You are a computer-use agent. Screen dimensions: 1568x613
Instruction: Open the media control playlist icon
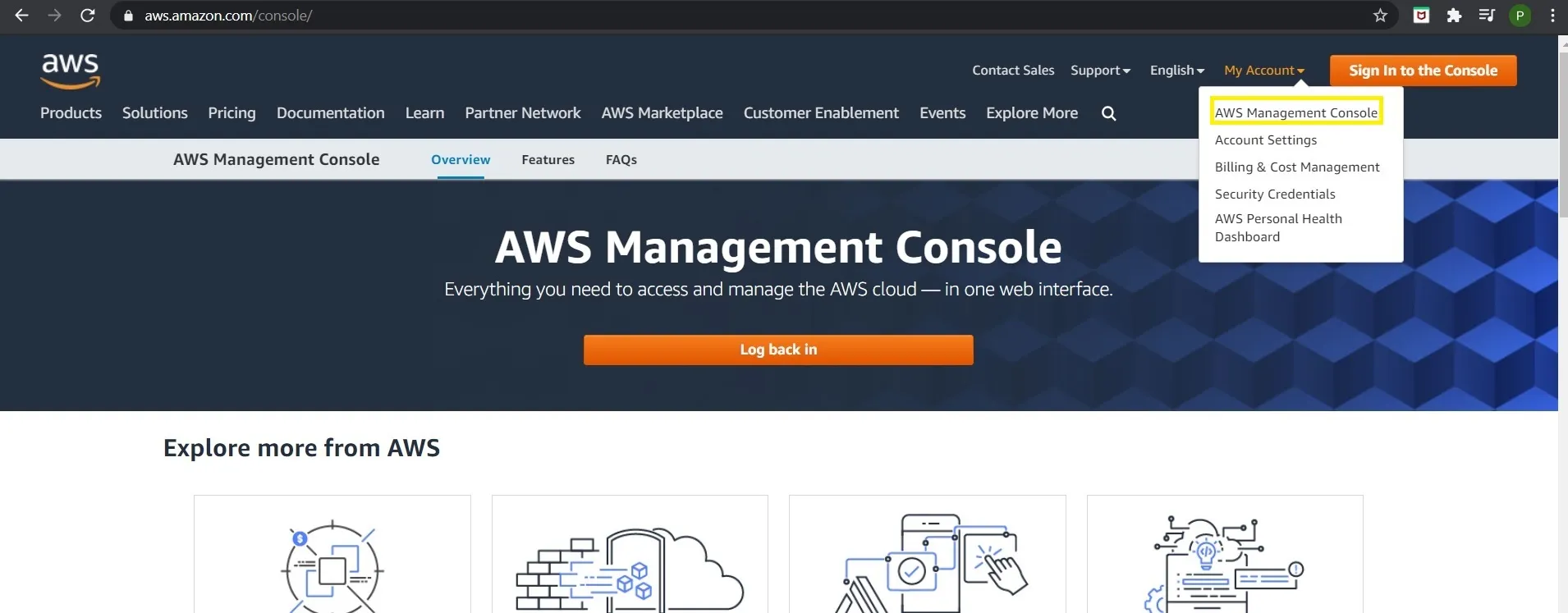[x=1487, y=16]
